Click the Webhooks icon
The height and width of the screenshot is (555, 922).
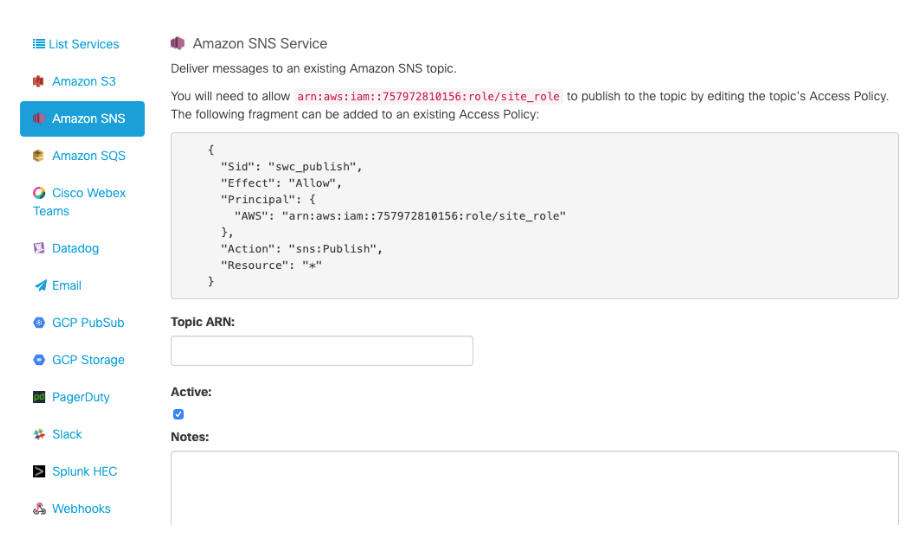coord(39,509)
